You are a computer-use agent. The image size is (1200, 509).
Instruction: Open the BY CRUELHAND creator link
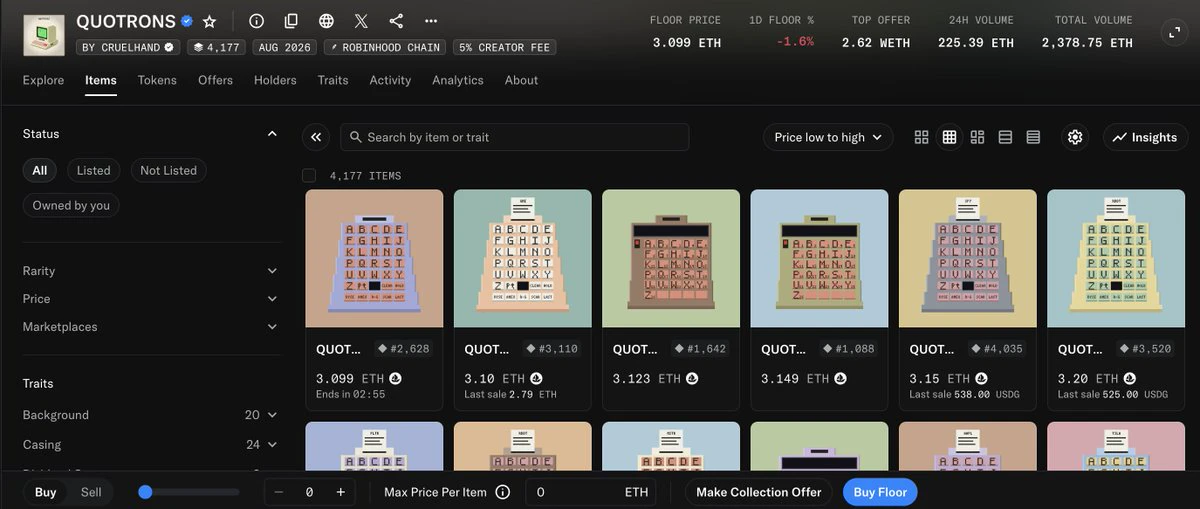(x=128, y=47)
